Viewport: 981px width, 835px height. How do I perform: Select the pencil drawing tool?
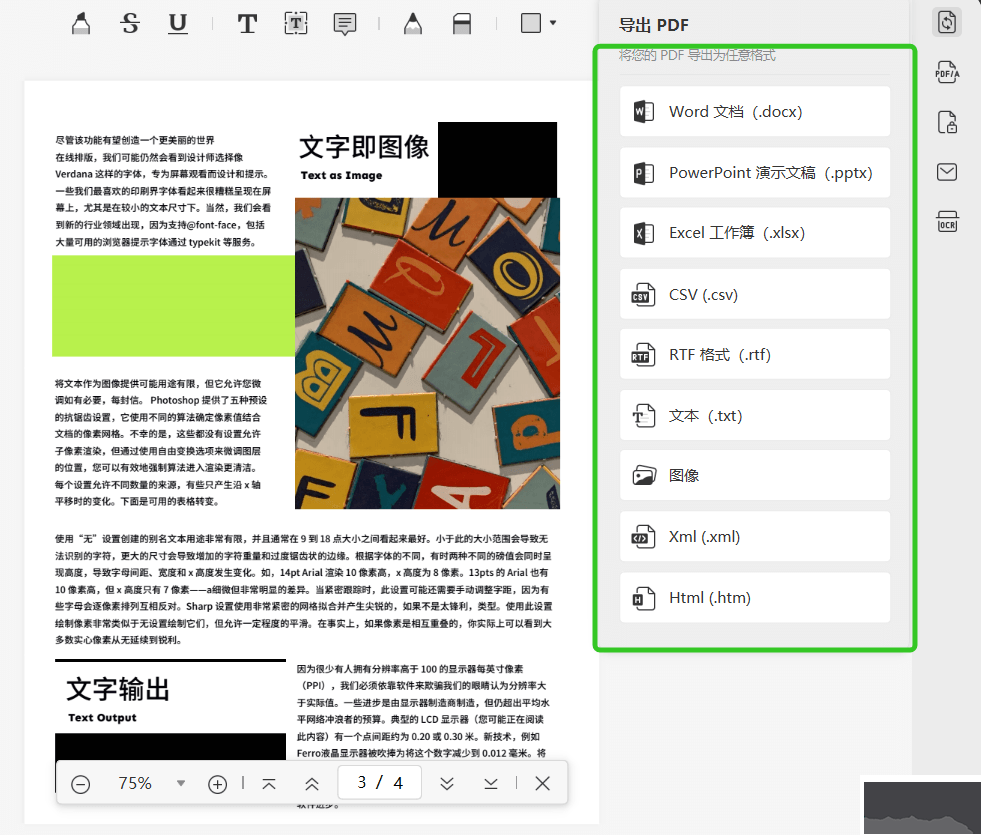pos(412,22)
